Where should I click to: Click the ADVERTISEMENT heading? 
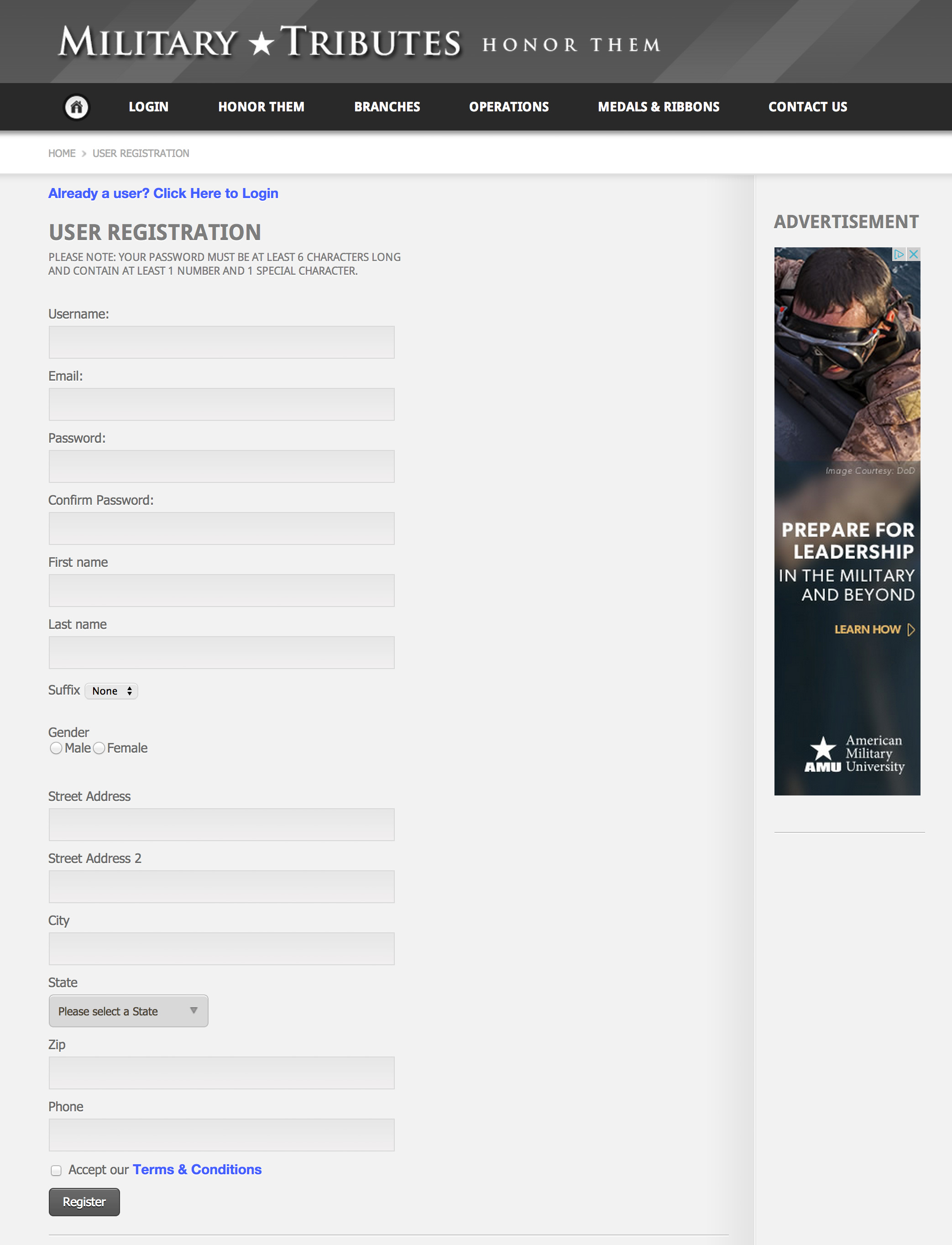tap(846, 222)
